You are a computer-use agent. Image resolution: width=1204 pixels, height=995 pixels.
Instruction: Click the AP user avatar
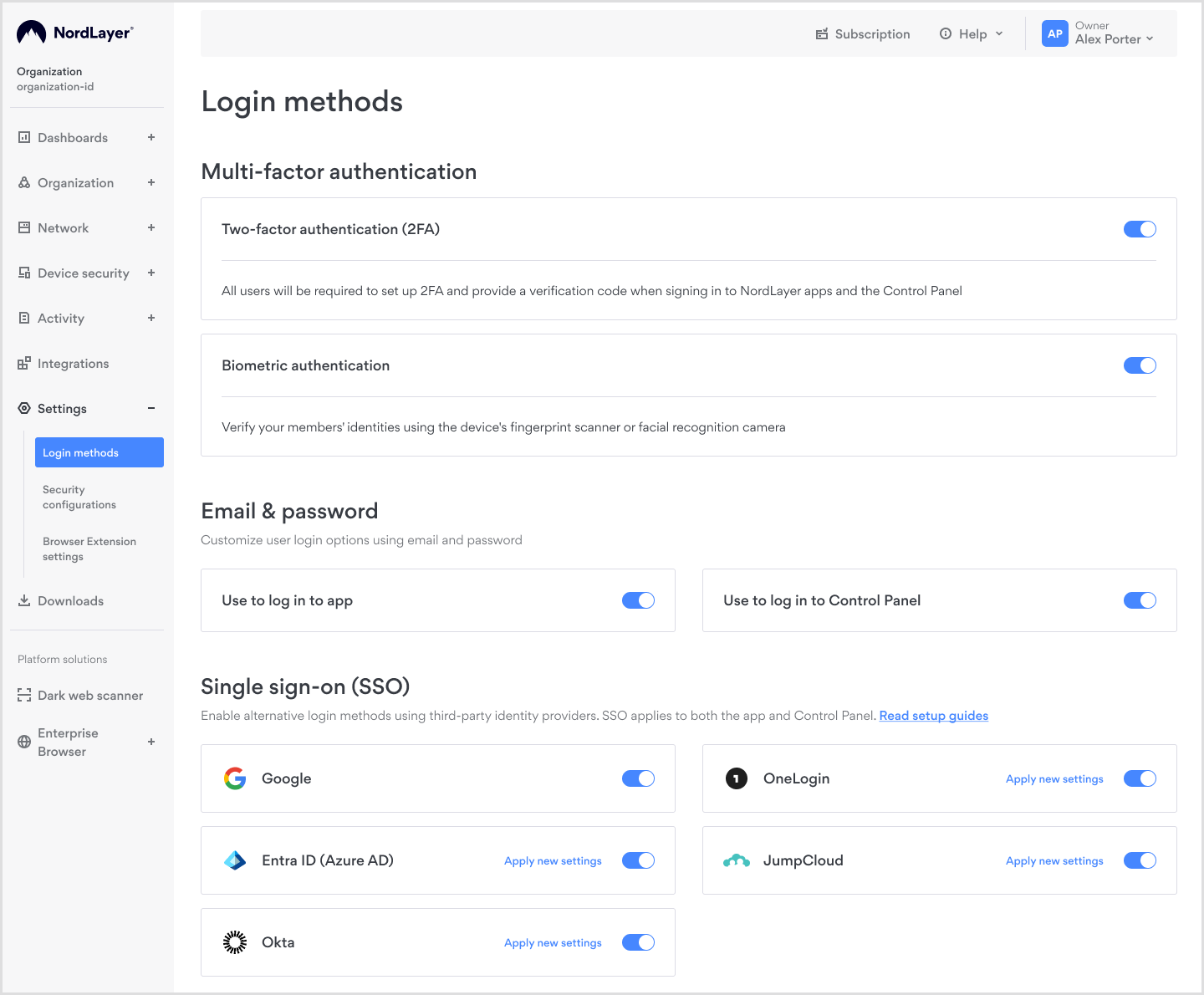coord(1054,33)
